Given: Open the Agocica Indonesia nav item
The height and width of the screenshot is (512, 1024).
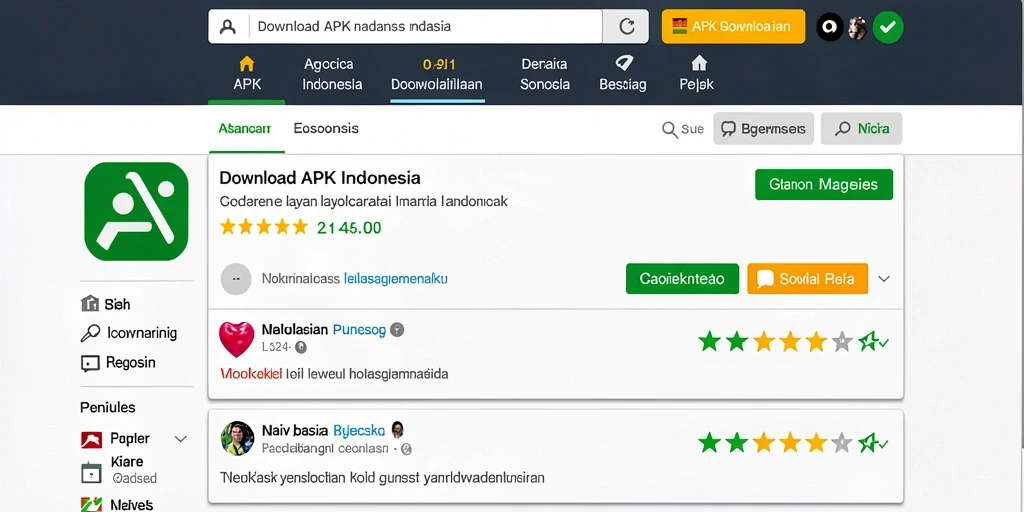Looking at the screenshot, I should (332, 74).
